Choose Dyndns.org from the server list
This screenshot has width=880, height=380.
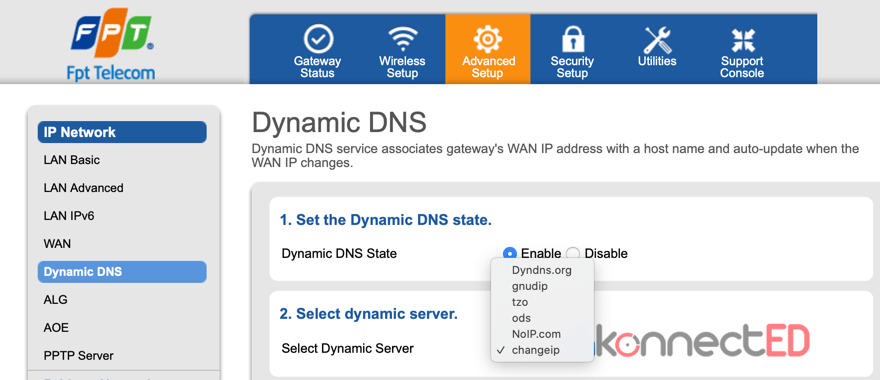tap(542, 270)
